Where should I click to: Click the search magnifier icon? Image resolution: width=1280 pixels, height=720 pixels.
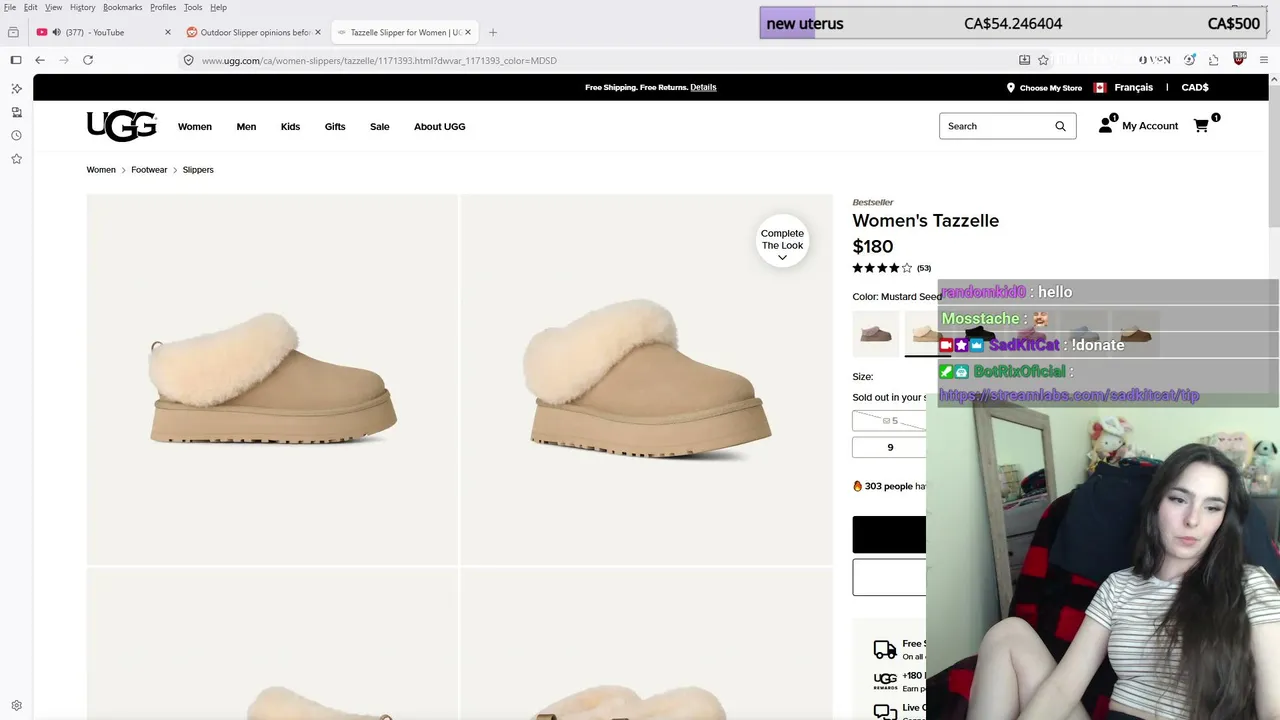coord(1060,126)
